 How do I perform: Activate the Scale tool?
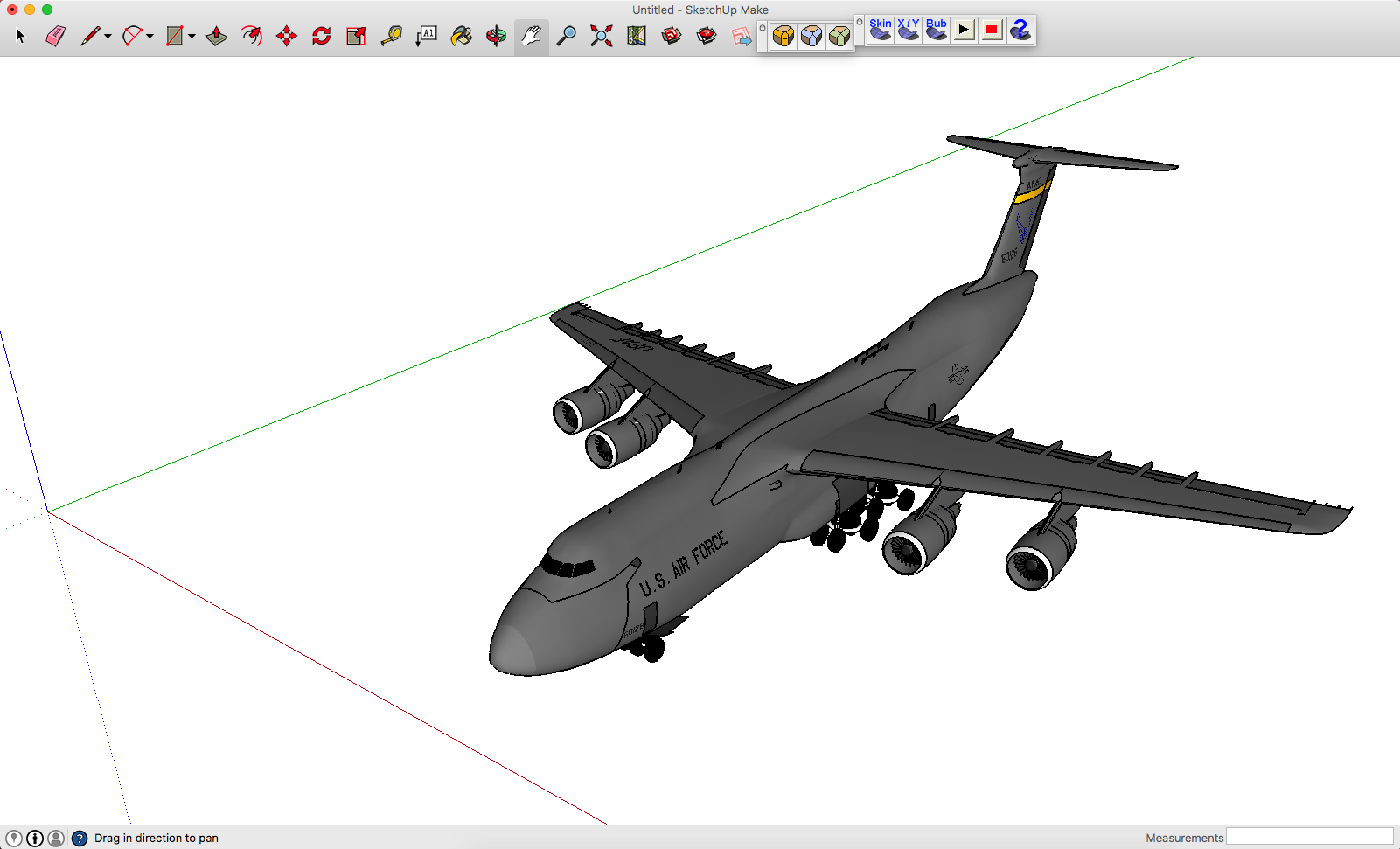pyautogui.click(x=356, y=36)
